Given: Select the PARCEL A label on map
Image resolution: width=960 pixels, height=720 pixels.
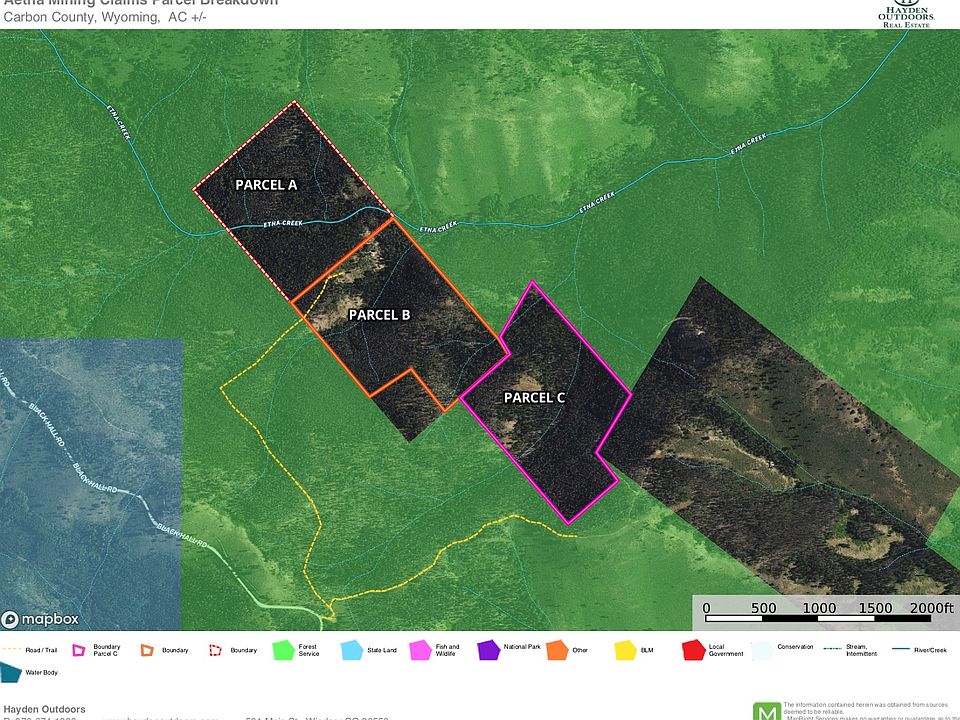Looking at the screenshot, I should click(x=266, y=185).
